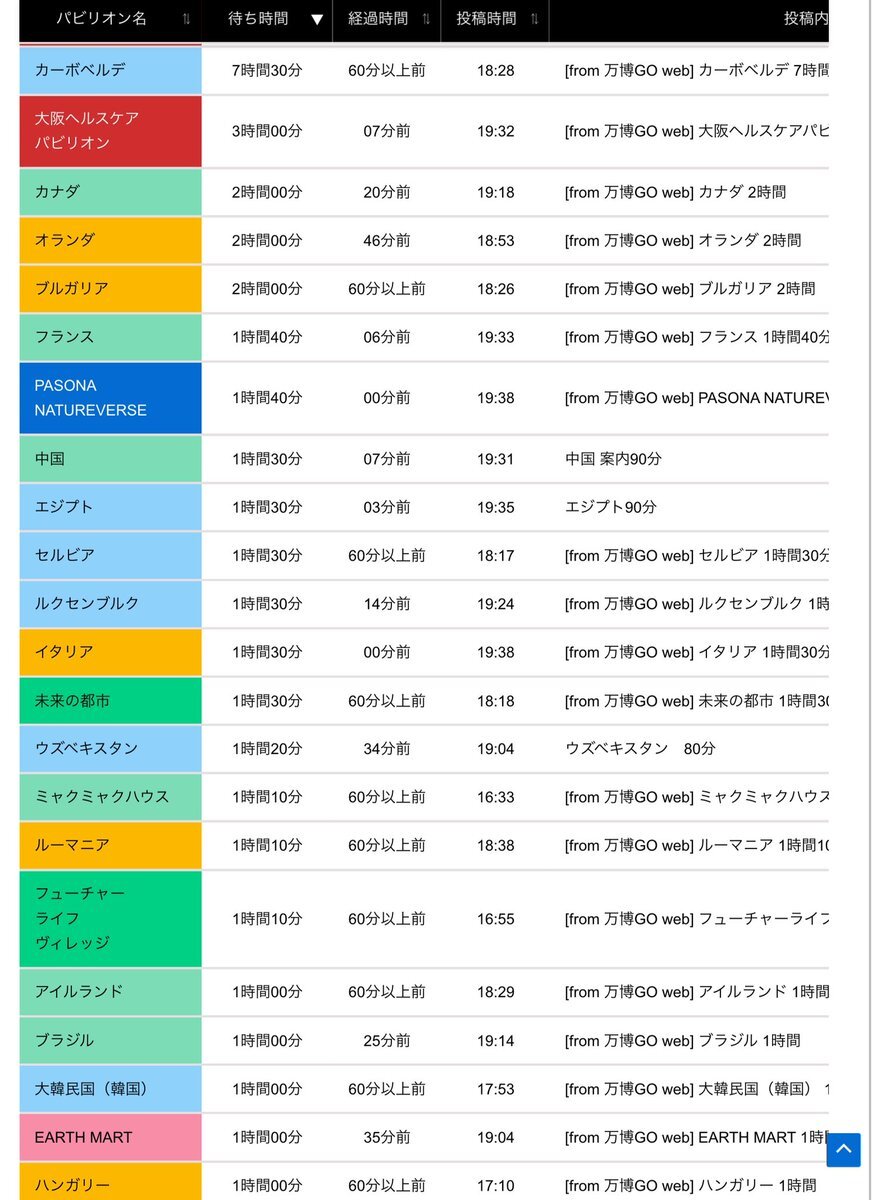Select the エジプト pavilion name cell
881x1200 pixels.
[x=110, y=507]
